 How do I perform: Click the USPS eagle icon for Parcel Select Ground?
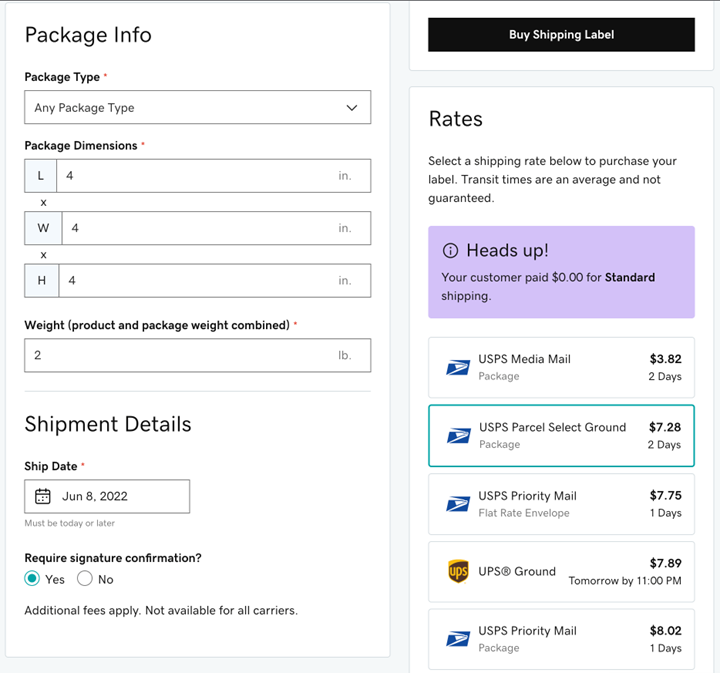[x=459, y=435]
